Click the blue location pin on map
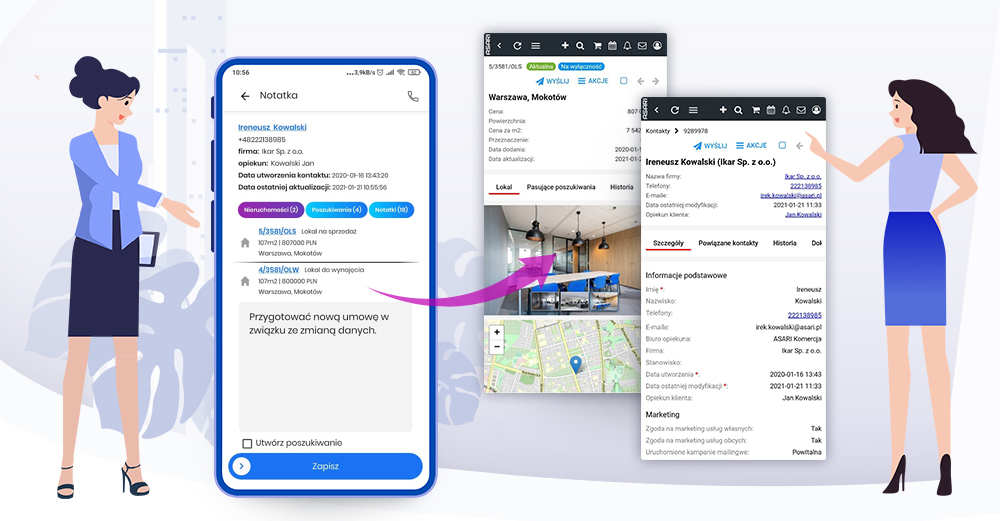This screenshot has height=521, width=1000. click(575, 364)
